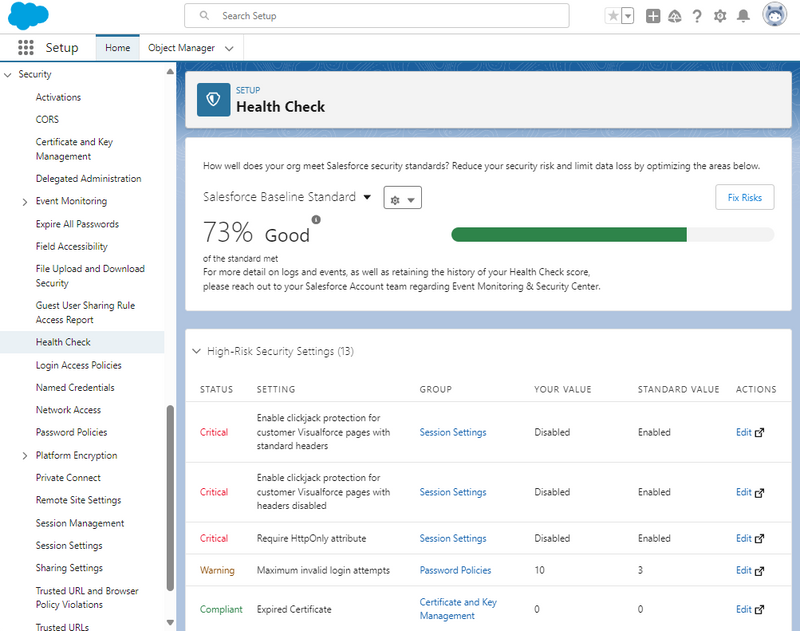This screenshot has width=800, height=631.
Task: Click the SETUP breadcrumb label
Action: point(248,90)
